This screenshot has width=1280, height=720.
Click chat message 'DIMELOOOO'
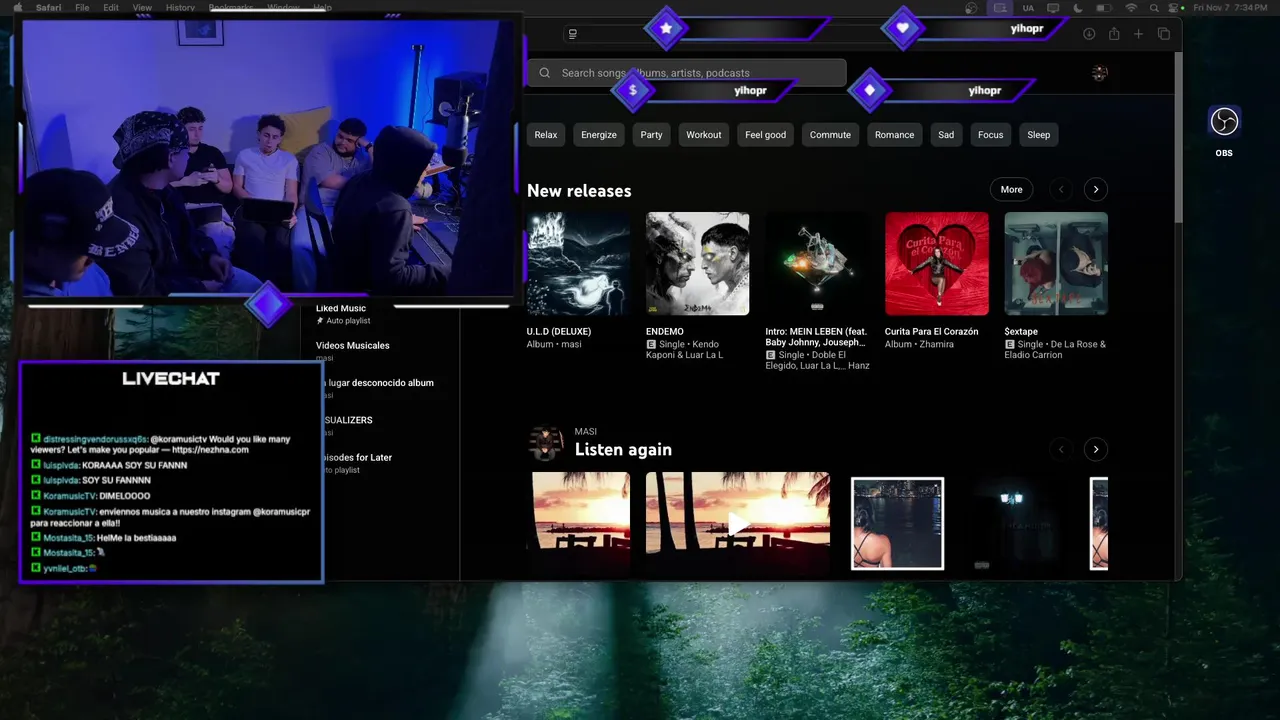(125, 495)
